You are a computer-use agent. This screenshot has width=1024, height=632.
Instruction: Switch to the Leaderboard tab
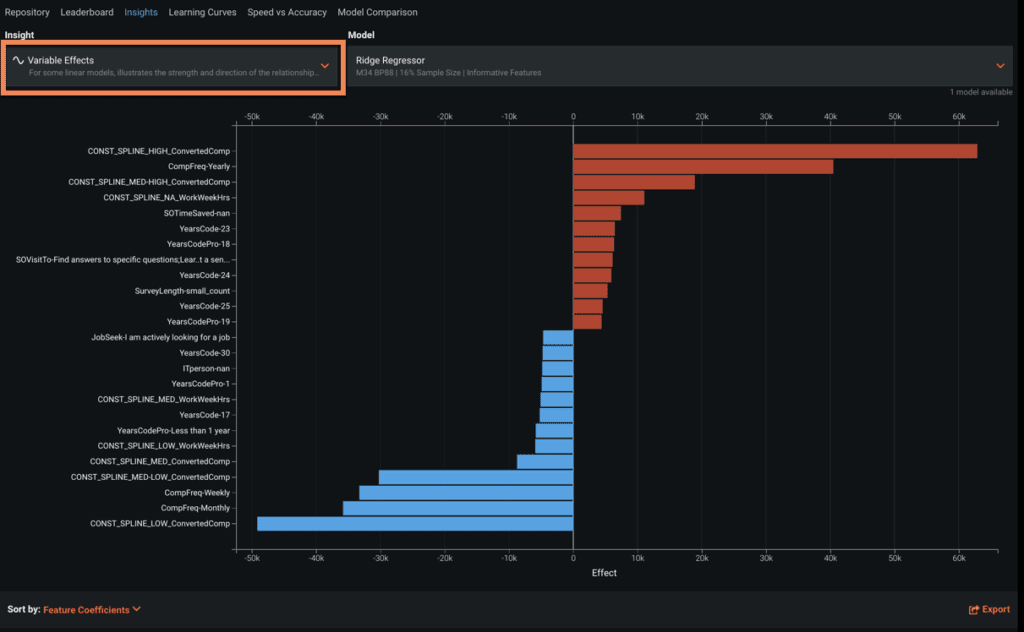pos(87,12)
